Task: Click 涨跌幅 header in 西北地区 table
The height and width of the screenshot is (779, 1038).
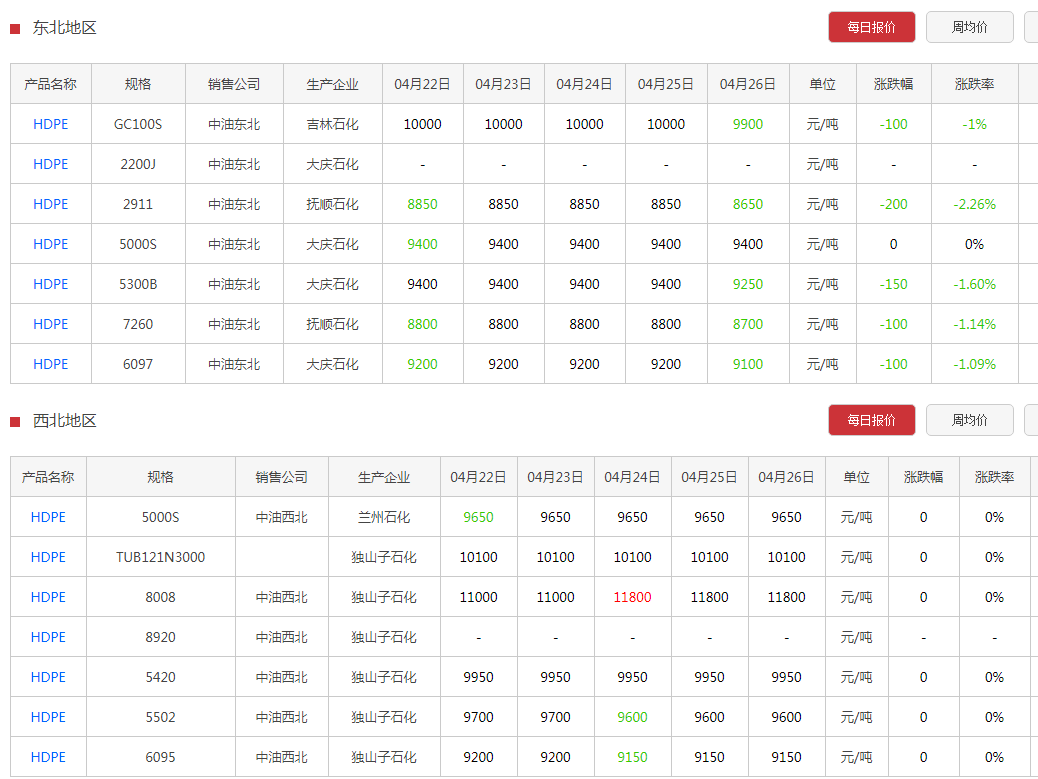Action: [923, 477]
